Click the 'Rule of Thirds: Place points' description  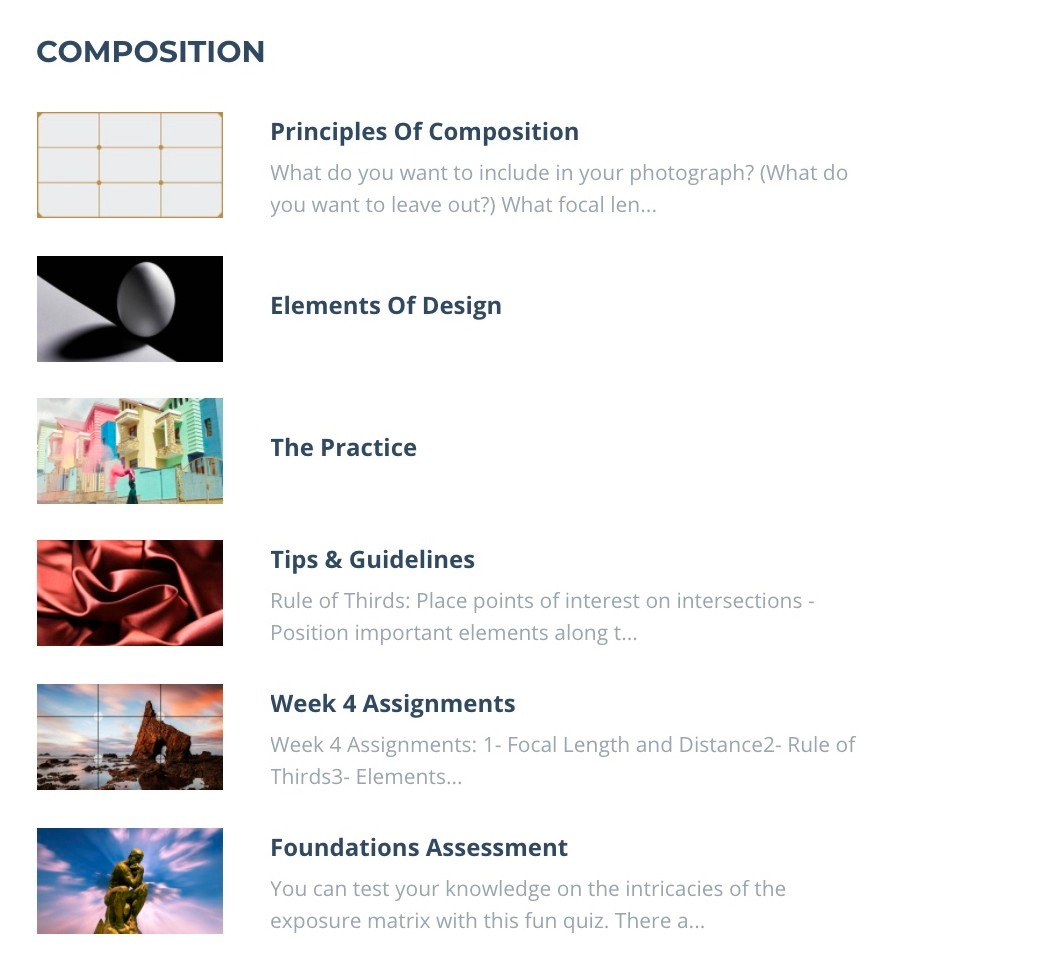543,617
